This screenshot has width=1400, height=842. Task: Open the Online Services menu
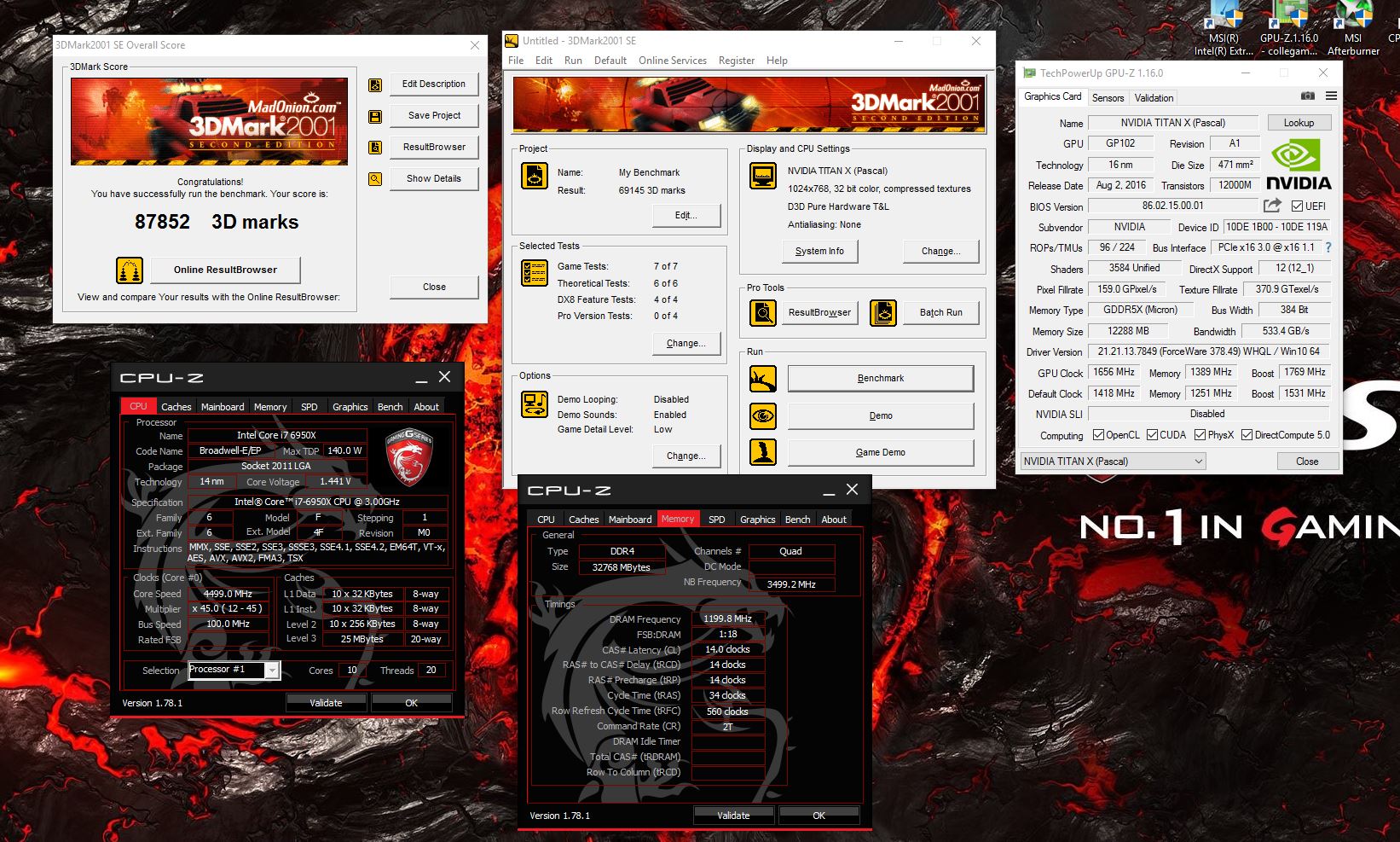(673, 61)
